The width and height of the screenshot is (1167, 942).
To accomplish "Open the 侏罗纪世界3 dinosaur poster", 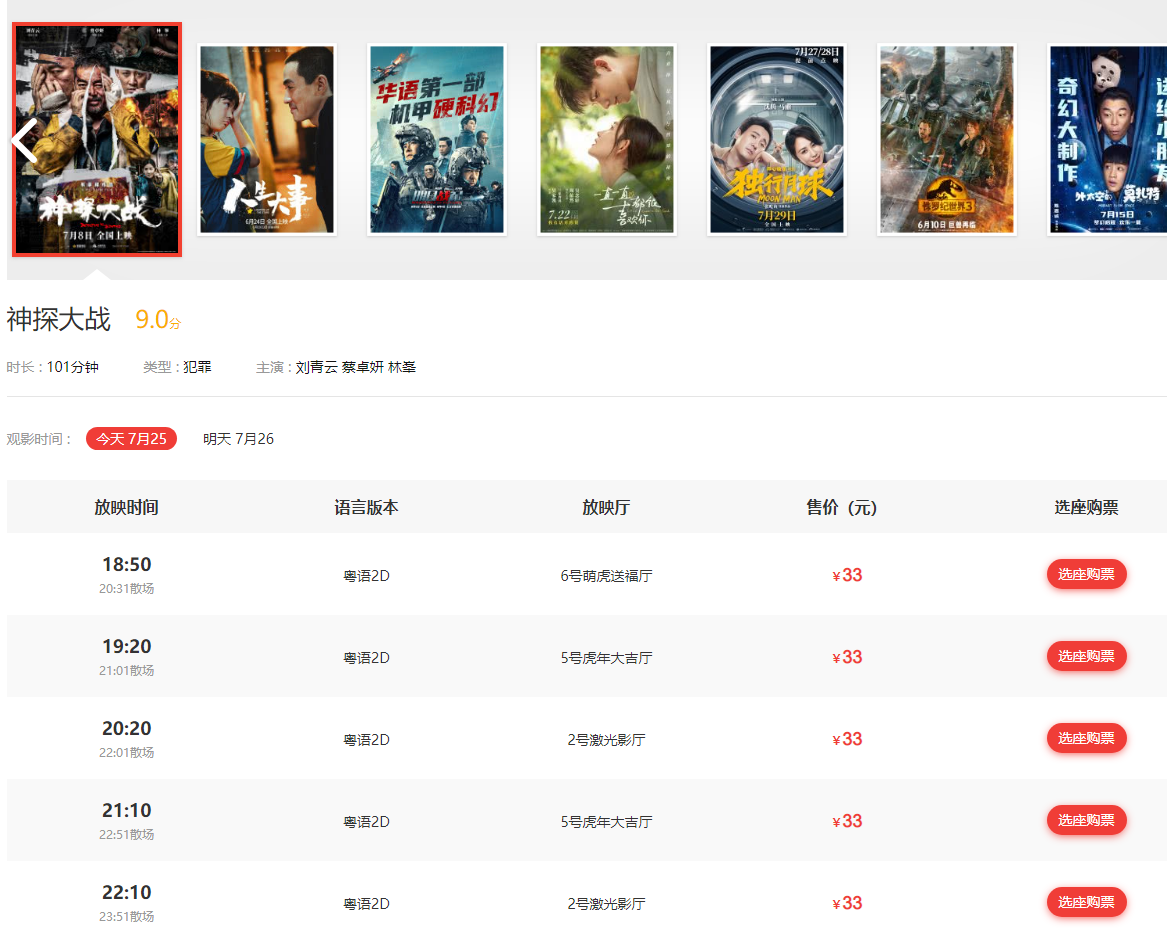I will coord(946,140).
